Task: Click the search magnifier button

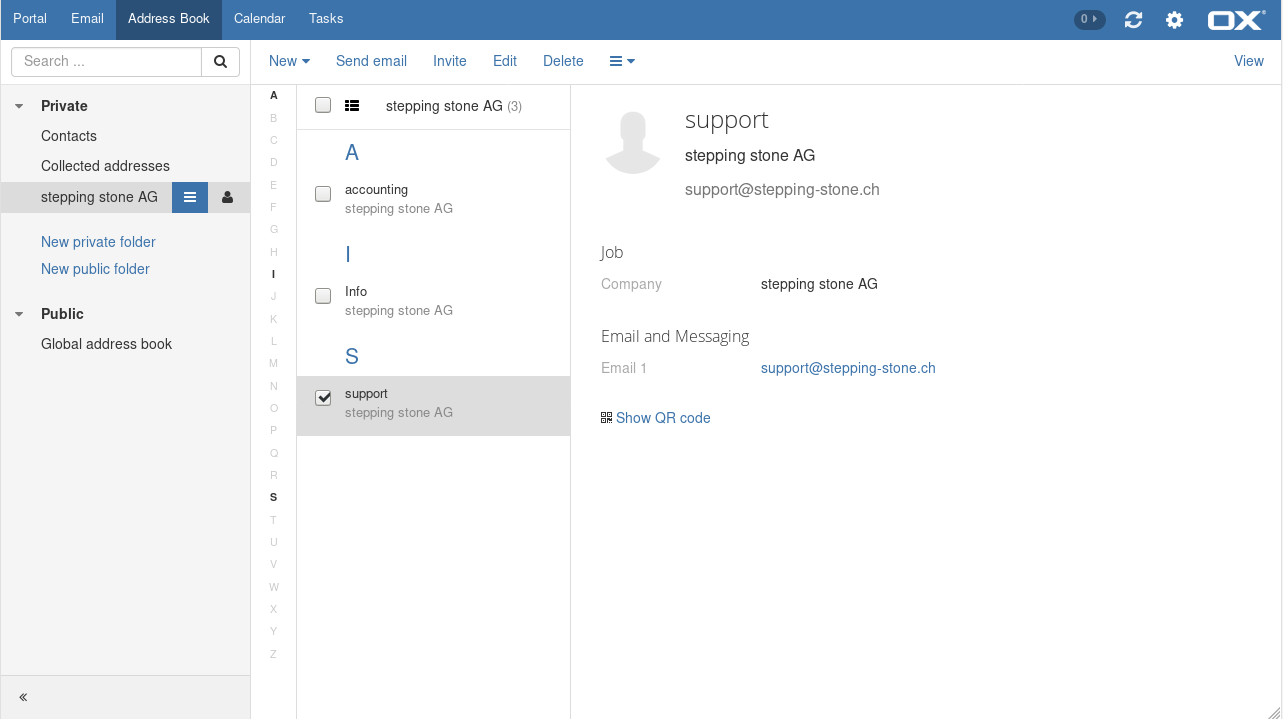Action: (220, 61)
